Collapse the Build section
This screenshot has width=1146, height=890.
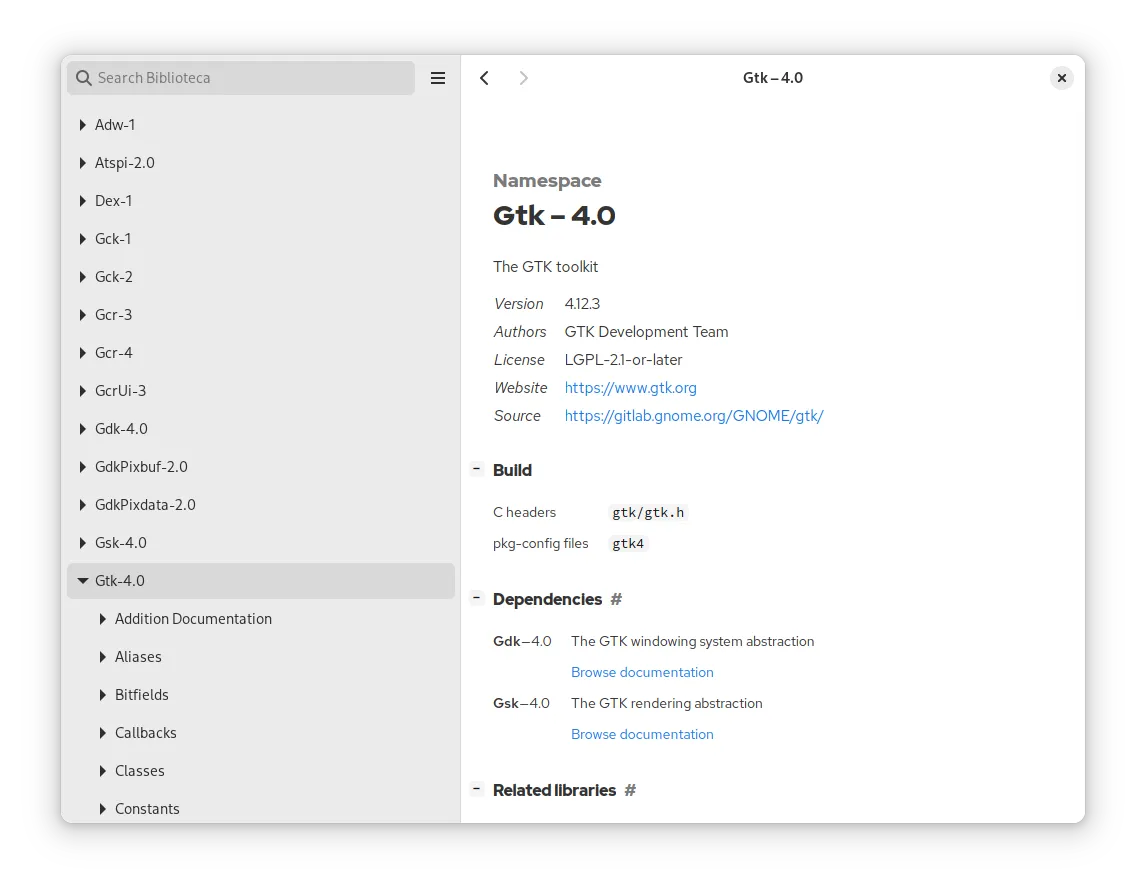[477, 467]
